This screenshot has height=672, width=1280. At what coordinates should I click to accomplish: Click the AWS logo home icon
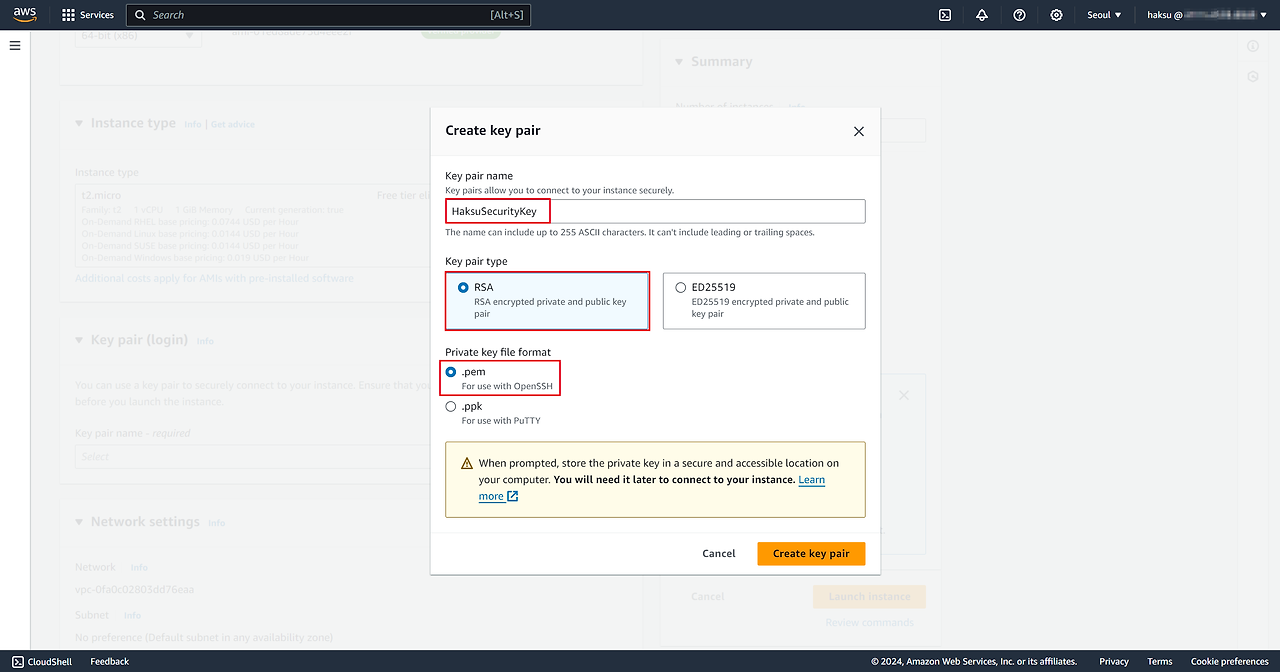(x=25, y=15)
